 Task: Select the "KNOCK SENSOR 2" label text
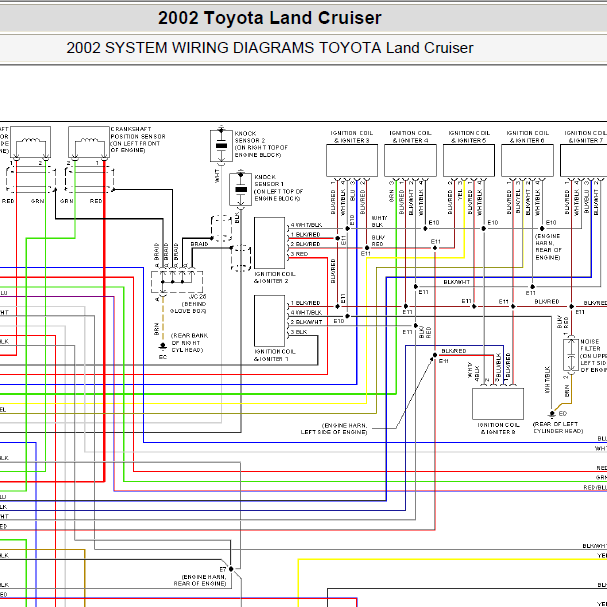(250, 137)
